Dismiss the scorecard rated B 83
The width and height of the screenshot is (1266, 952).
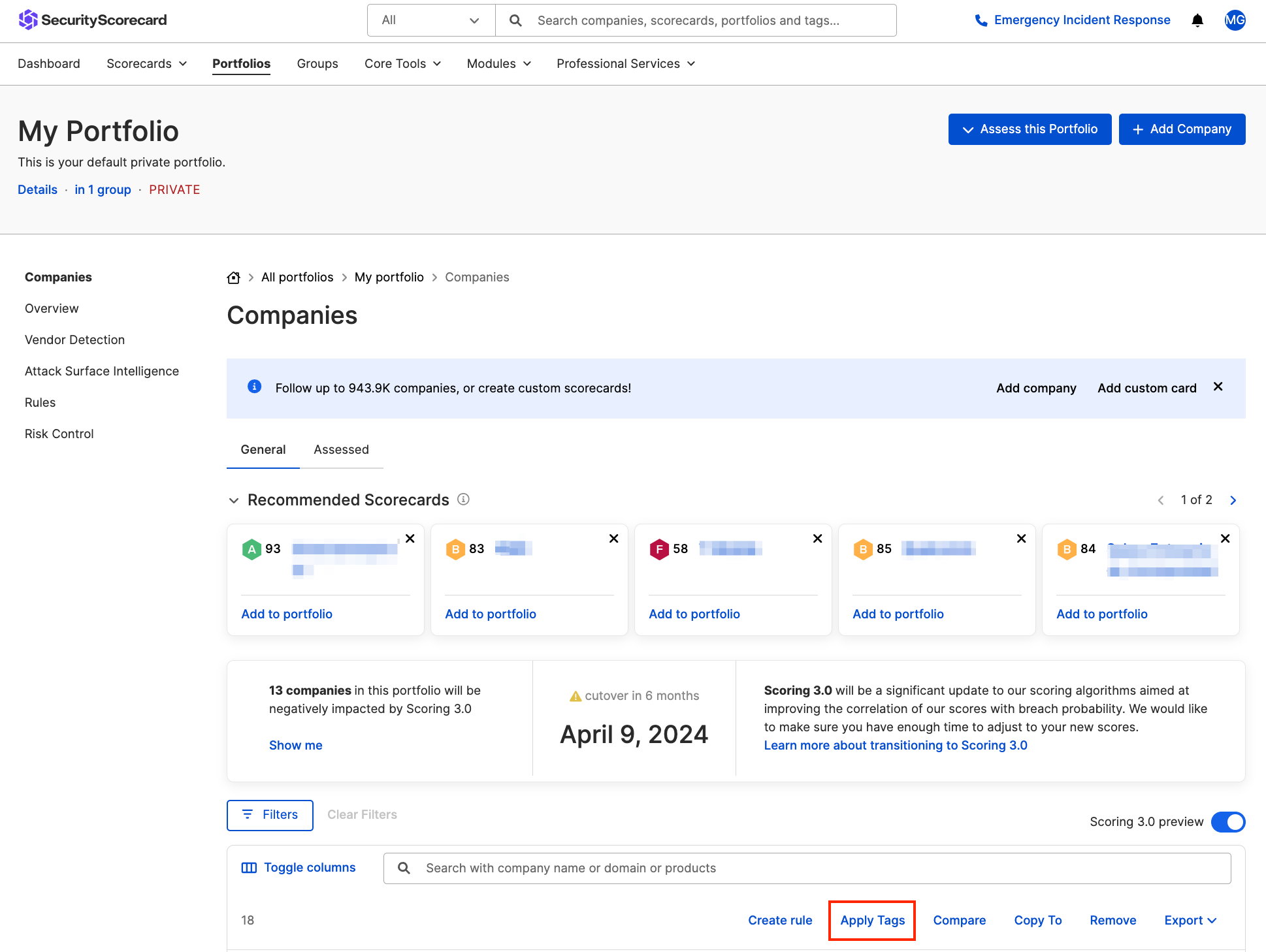pyautogui.click(x=614, y=539)
